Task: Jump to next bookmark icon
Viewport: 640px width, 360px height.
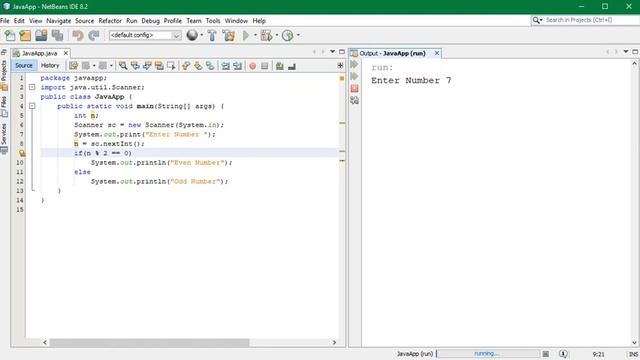Action: coord(198,66)
